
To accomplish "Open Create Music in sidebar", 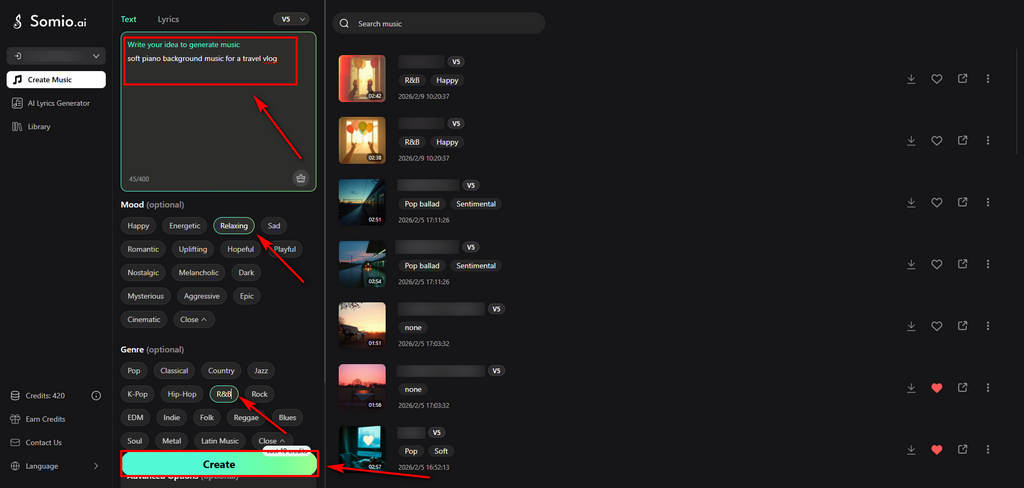I will (56, 80).
